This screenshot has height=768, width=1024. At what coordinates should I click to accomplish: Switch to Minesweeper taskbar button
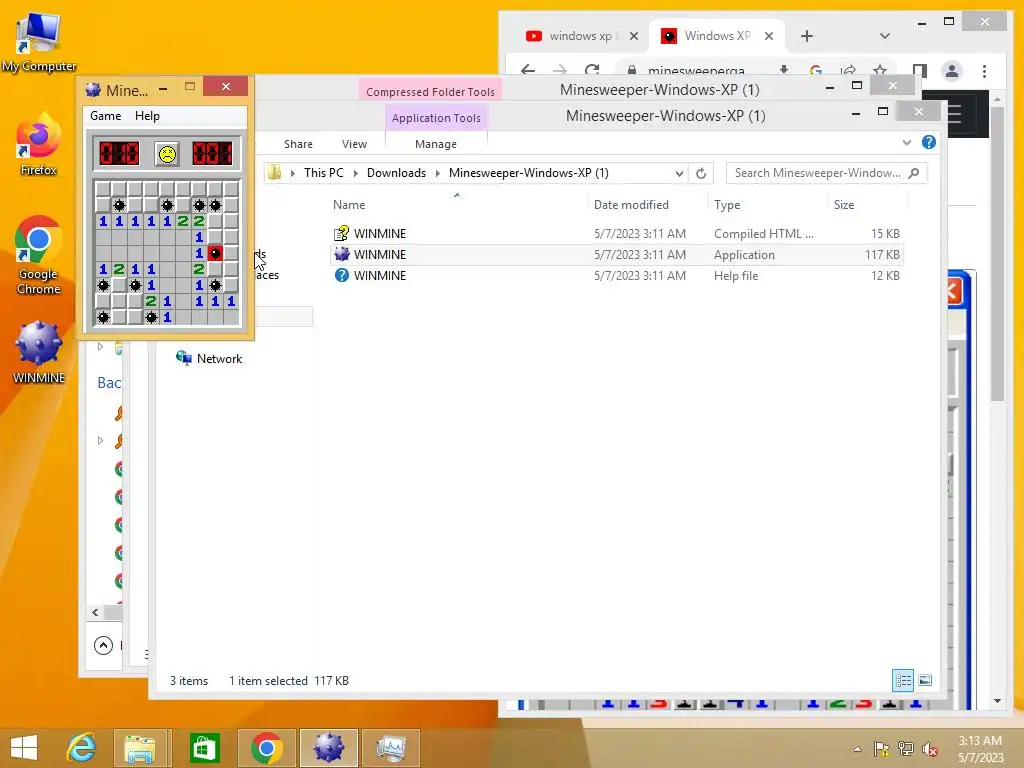(328, 748)
